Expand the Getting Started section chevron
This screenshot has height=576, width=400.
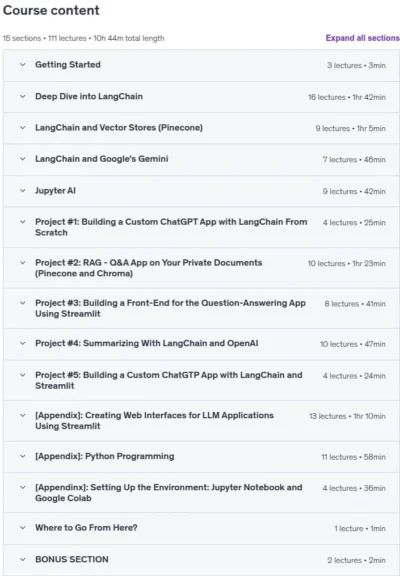pyautogui.click(x=23, y=65)
